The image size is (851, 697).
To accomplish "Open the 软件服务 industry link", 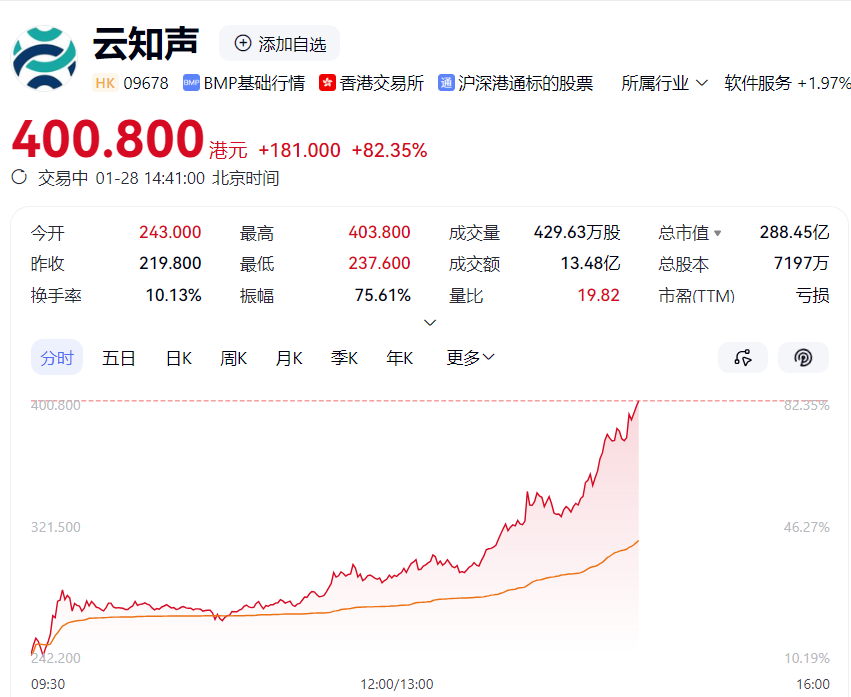I will 758,83.
